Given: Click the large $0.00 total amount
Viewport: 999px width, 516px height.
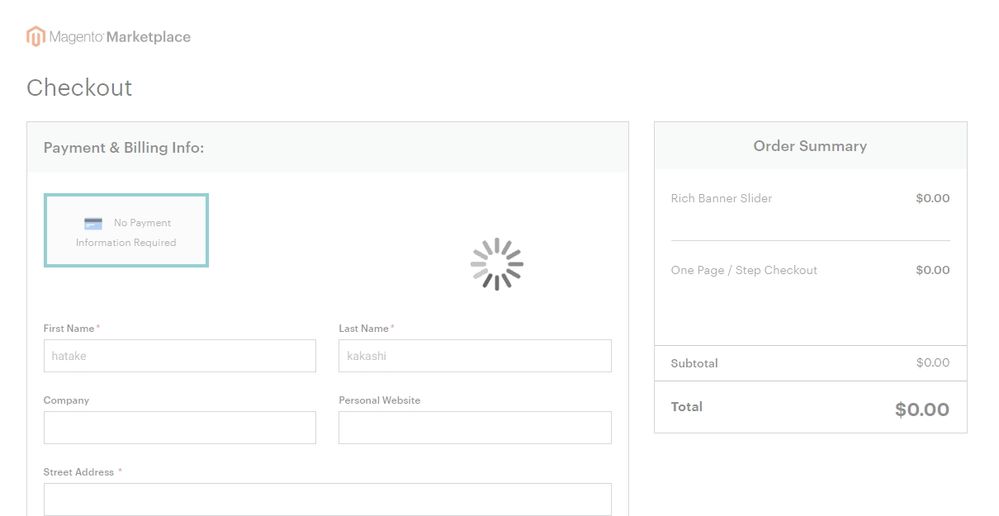Looking at the screenshot, I should 922,409.
